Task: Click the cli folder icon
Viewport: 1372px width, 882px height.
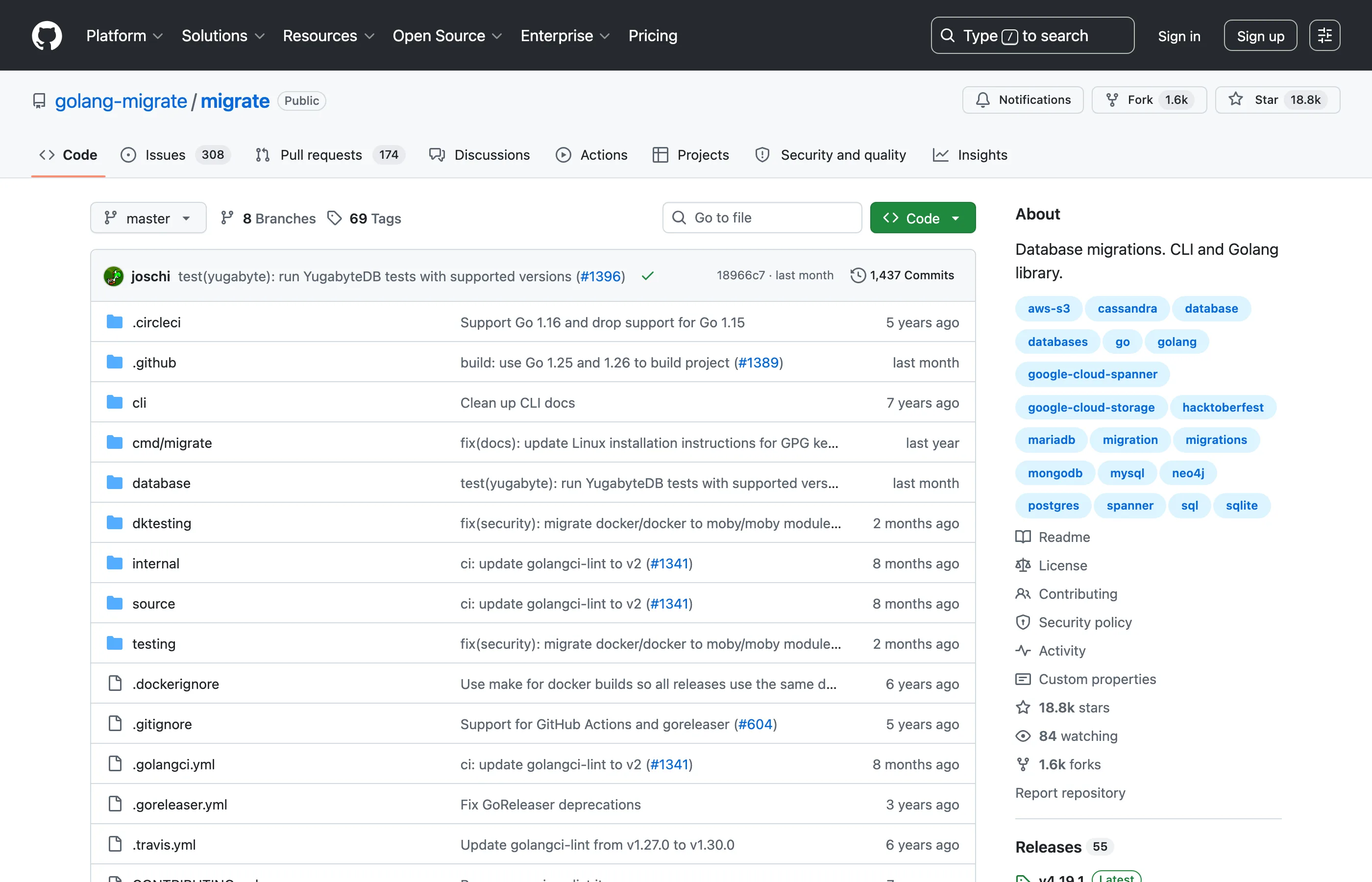Action: point(115,402)
